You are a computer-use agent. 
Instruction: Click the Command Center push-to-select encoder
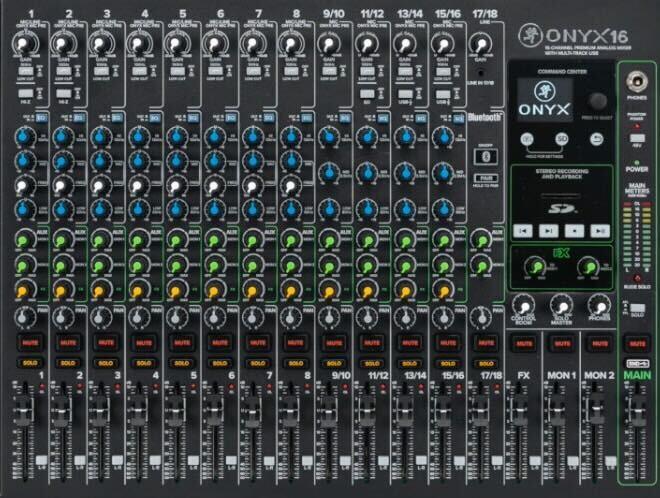pos(597,100)
